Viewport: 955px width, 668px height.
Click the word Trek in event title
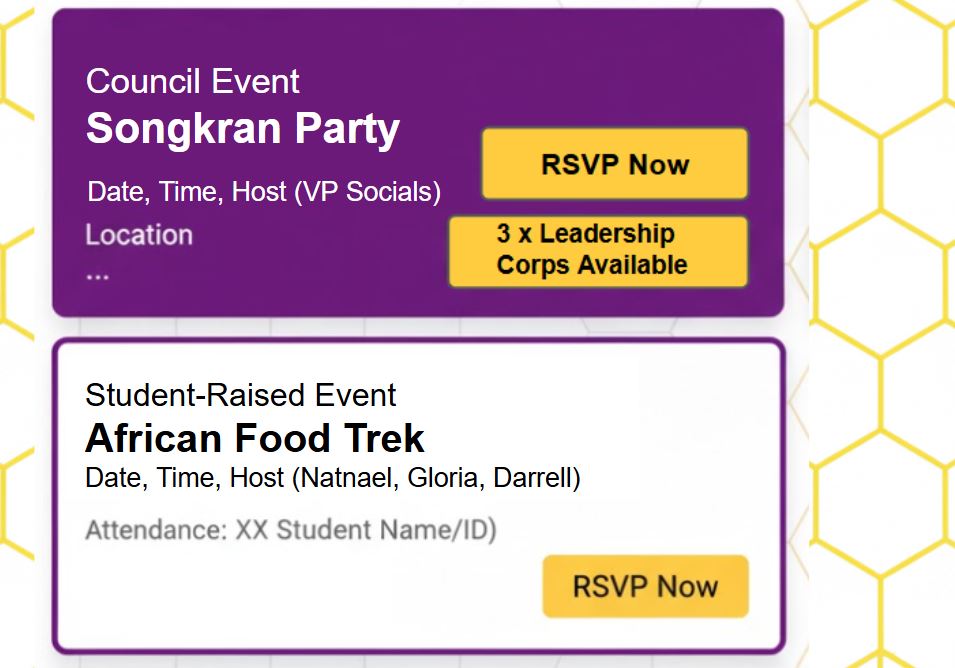click(x=386, y=438)
